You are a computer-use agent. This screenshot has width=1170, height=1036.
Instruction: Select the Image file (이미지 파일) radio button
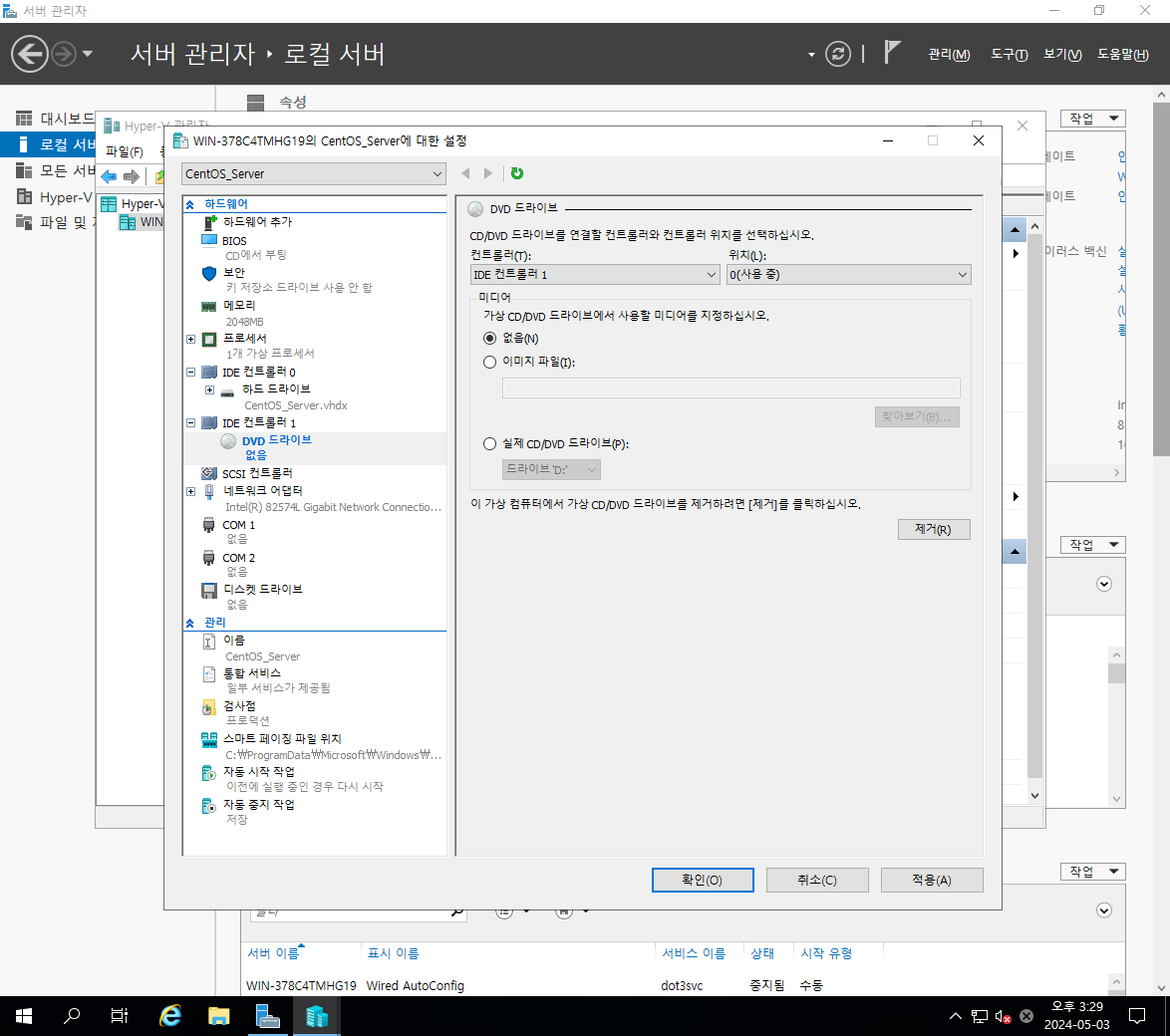point(489,363)
